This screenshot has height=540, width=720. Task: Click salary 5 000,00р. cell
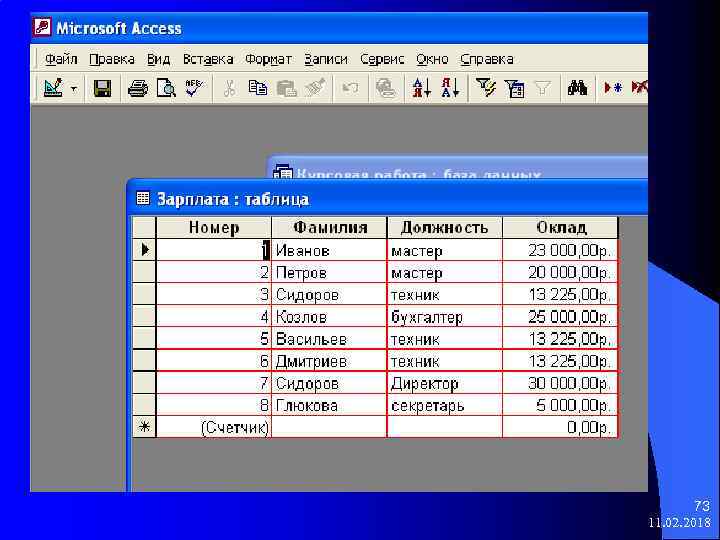[560, 405]
